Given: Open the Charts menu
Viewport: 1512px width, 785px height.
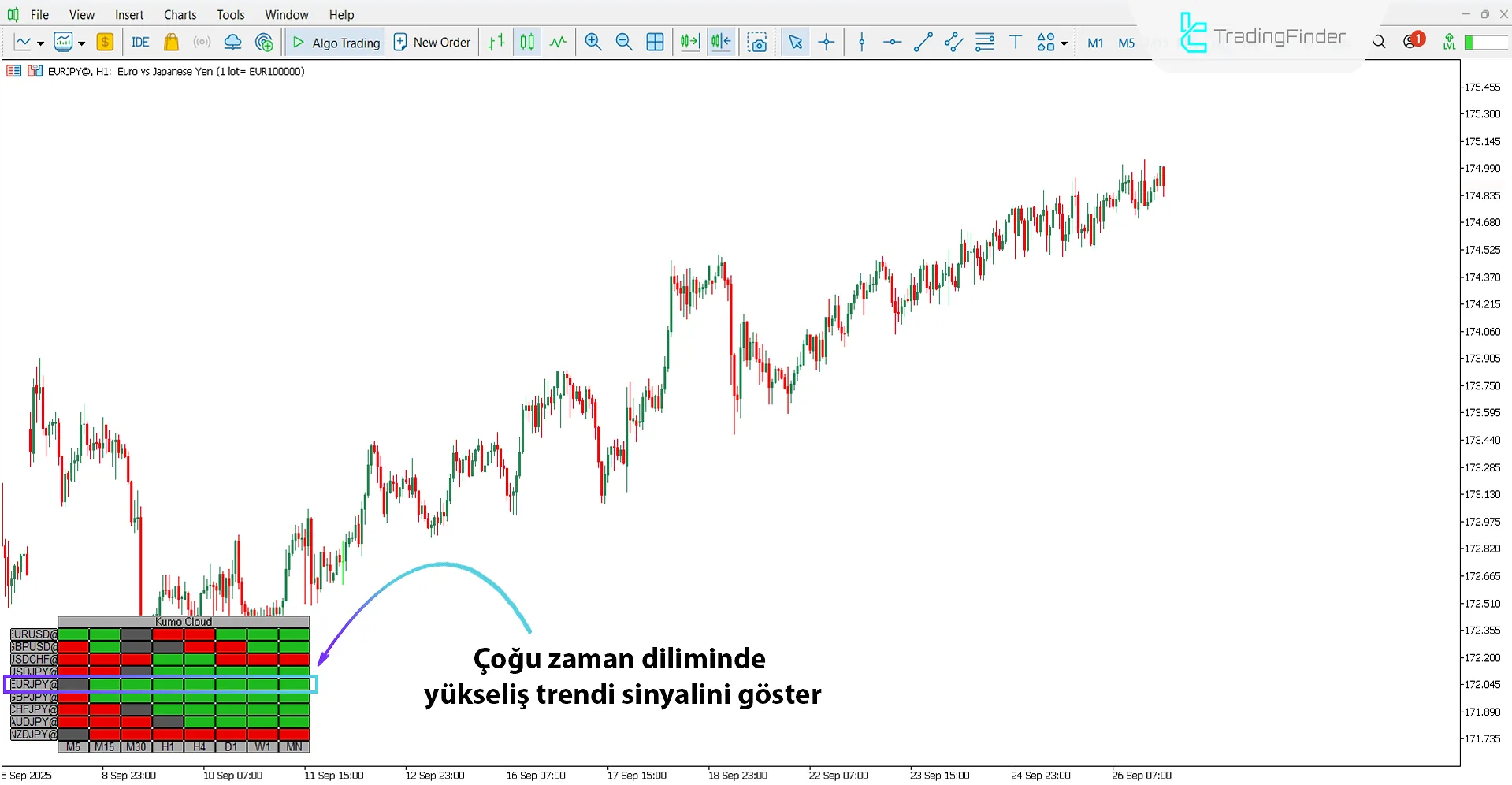Looking at the screenshot, I should coord(180,14).
